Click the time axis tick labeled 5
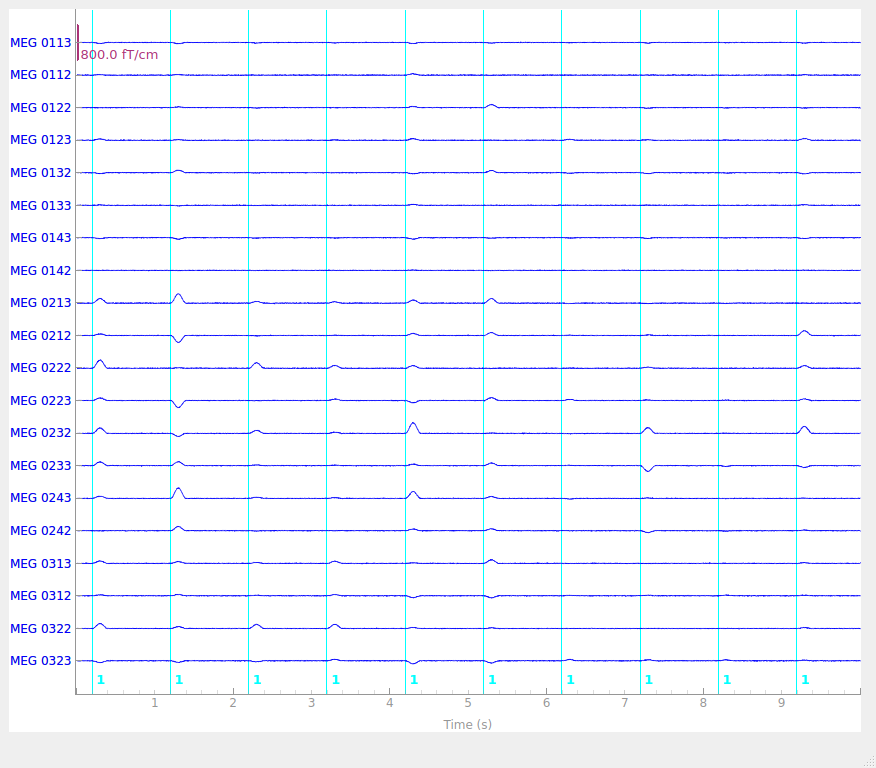876x768 pixels. [468, 703]
